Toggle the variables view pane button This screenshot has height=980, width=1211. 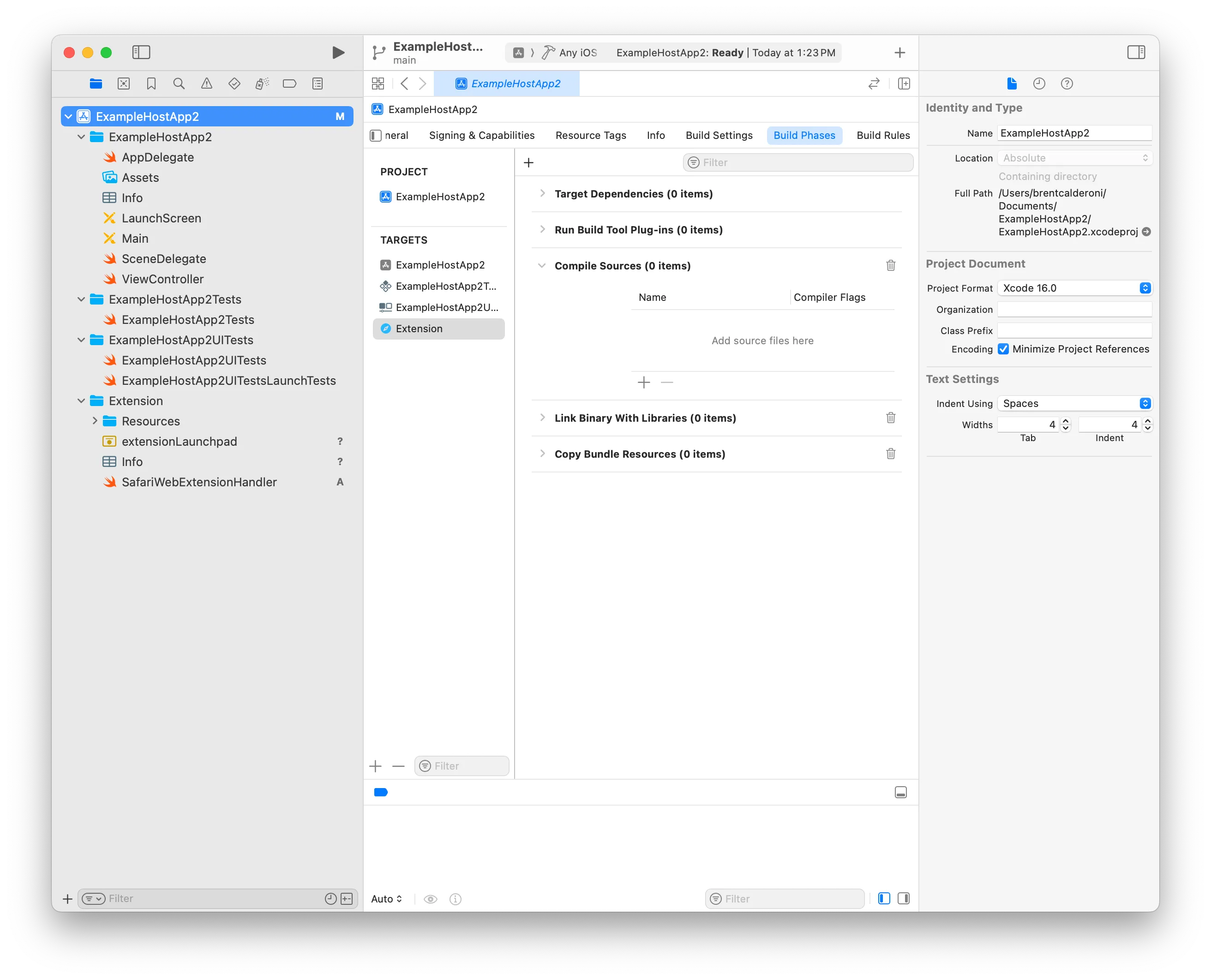click(x=884, y=898)
